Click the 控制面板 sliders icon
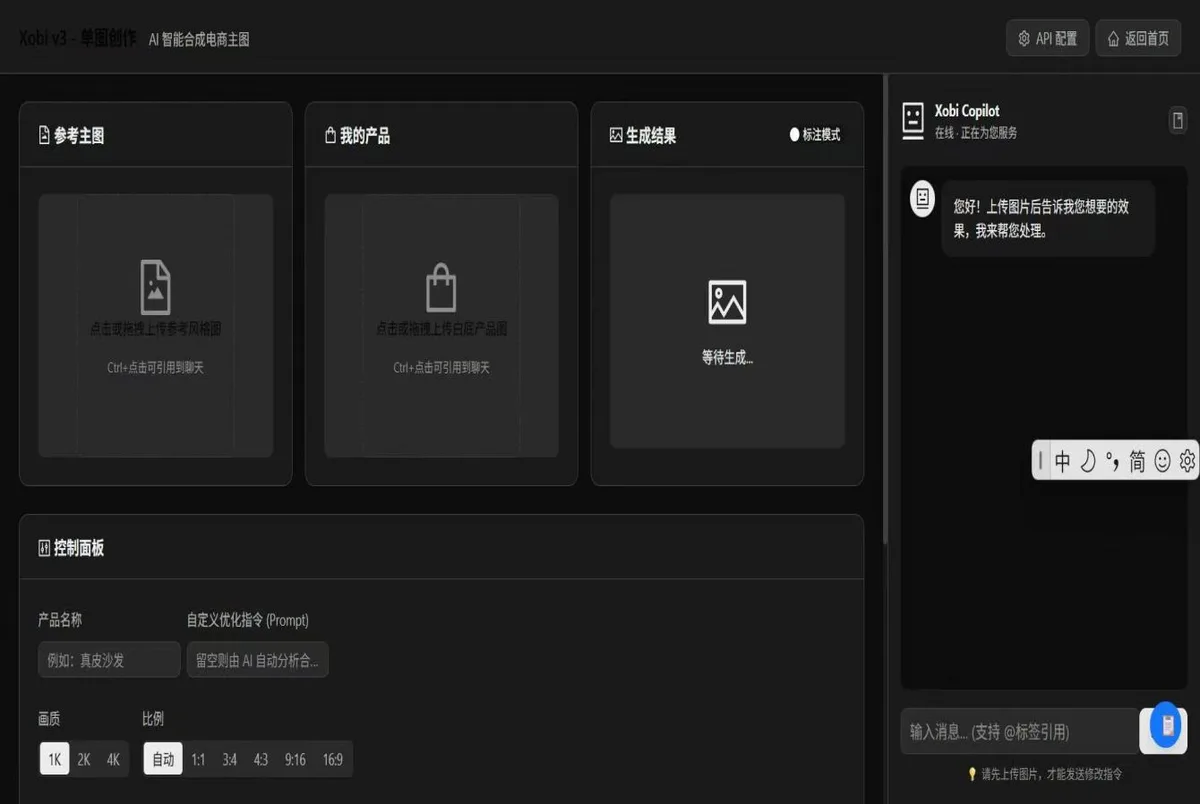Viewport: 1200px width, 804px height. pyautogui.click(x=43, y=548)
